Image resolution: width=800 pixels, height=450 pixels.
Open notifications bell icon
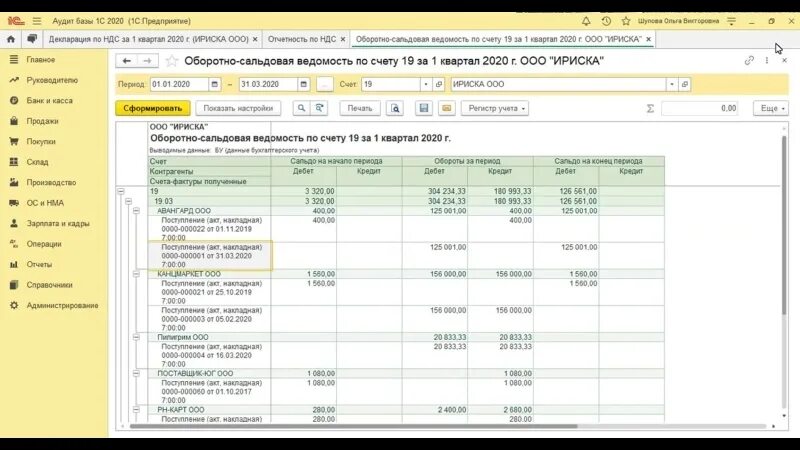586,21
